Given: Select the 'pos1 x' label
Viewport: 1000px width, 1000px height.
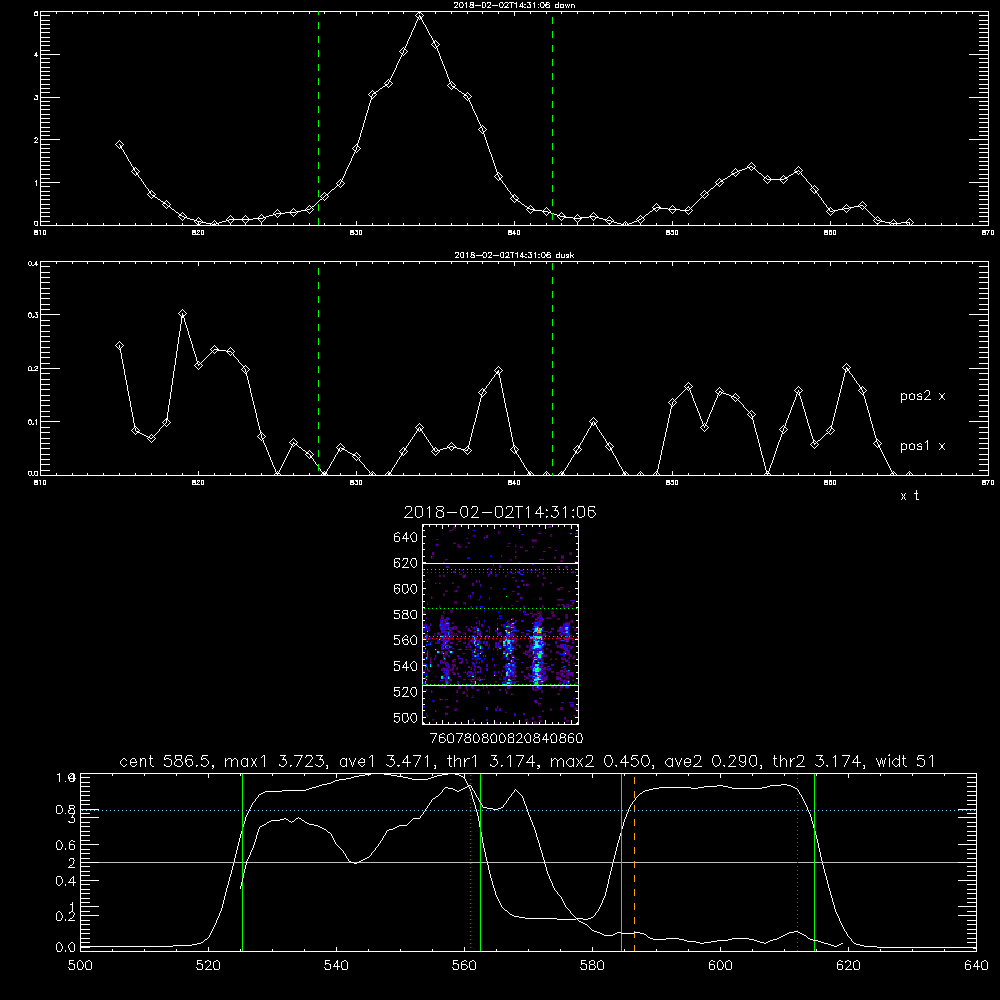Looking at the screenshot, I should [x=922, y=446].
